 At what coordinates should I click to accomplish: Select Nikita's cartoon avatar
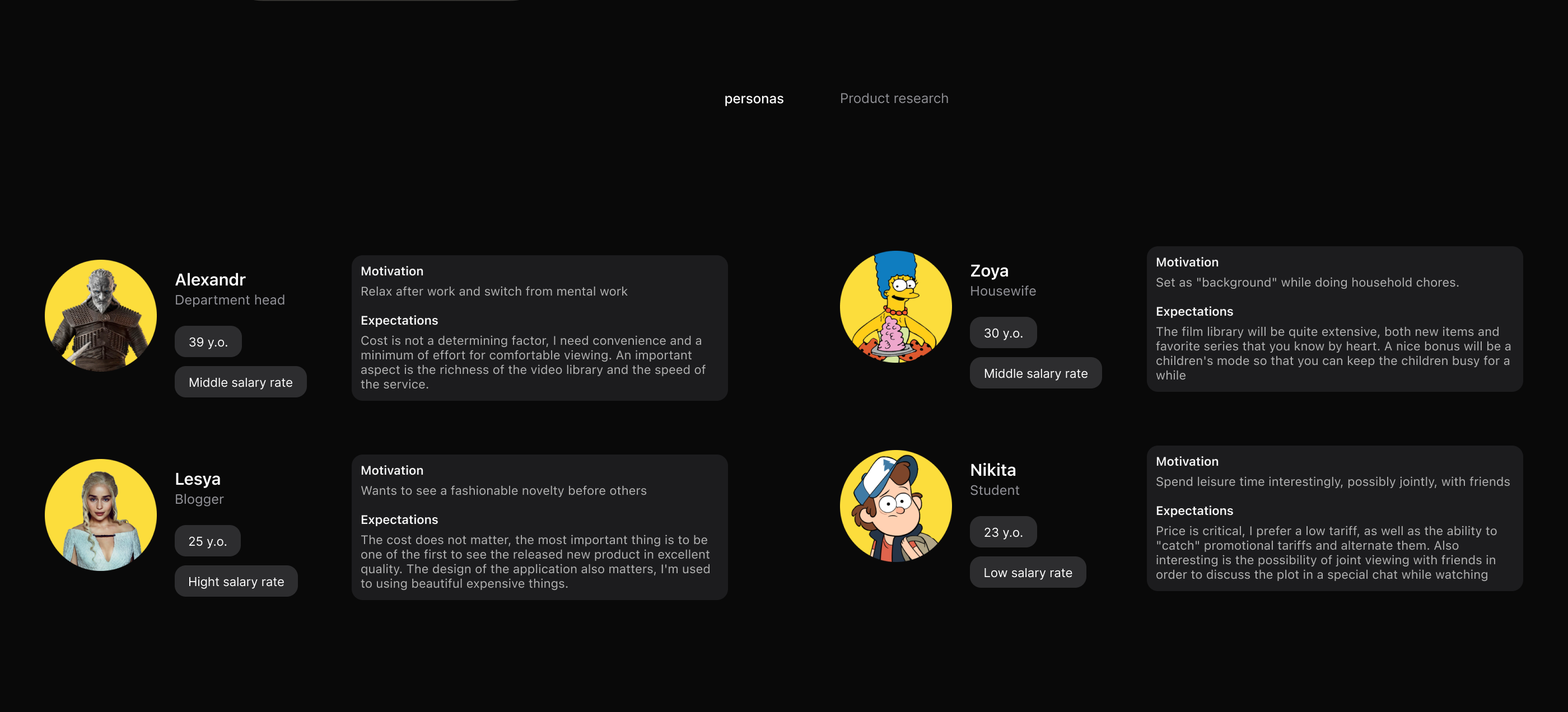pyautogui.click(x=895, y=505)
